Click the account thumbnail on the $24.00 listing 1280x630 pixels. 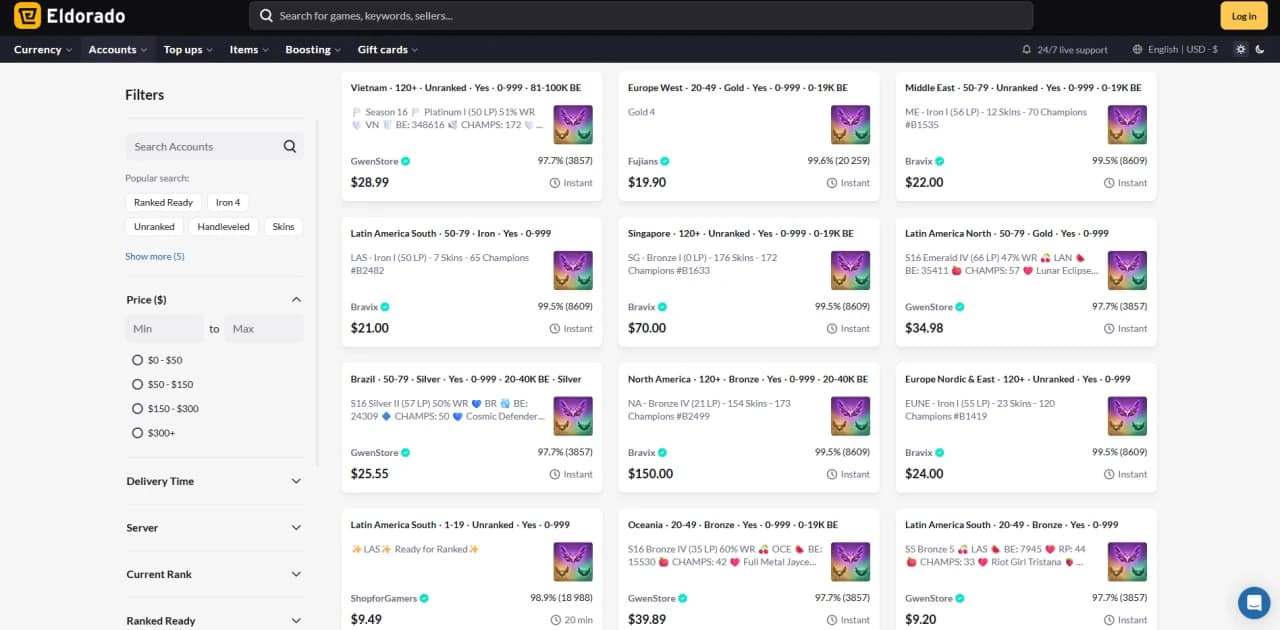pyautogui.click(x=1127, y=416)
